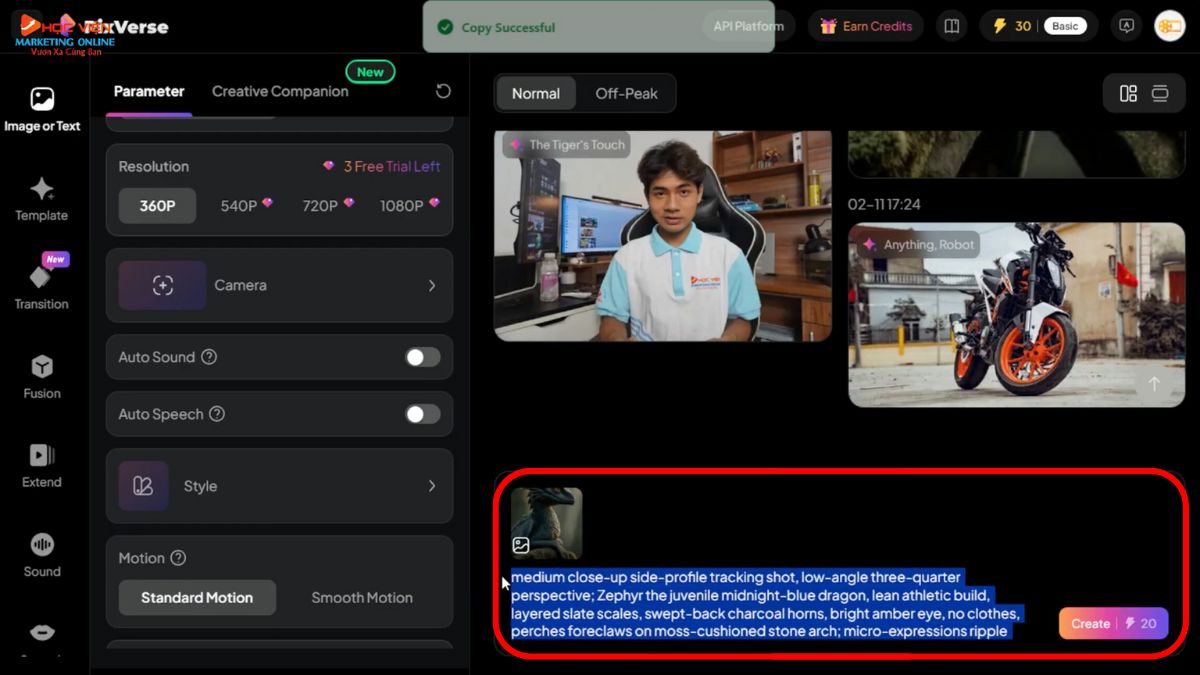Click the image upload icon under dragon thumbnail

coord(521,546)
